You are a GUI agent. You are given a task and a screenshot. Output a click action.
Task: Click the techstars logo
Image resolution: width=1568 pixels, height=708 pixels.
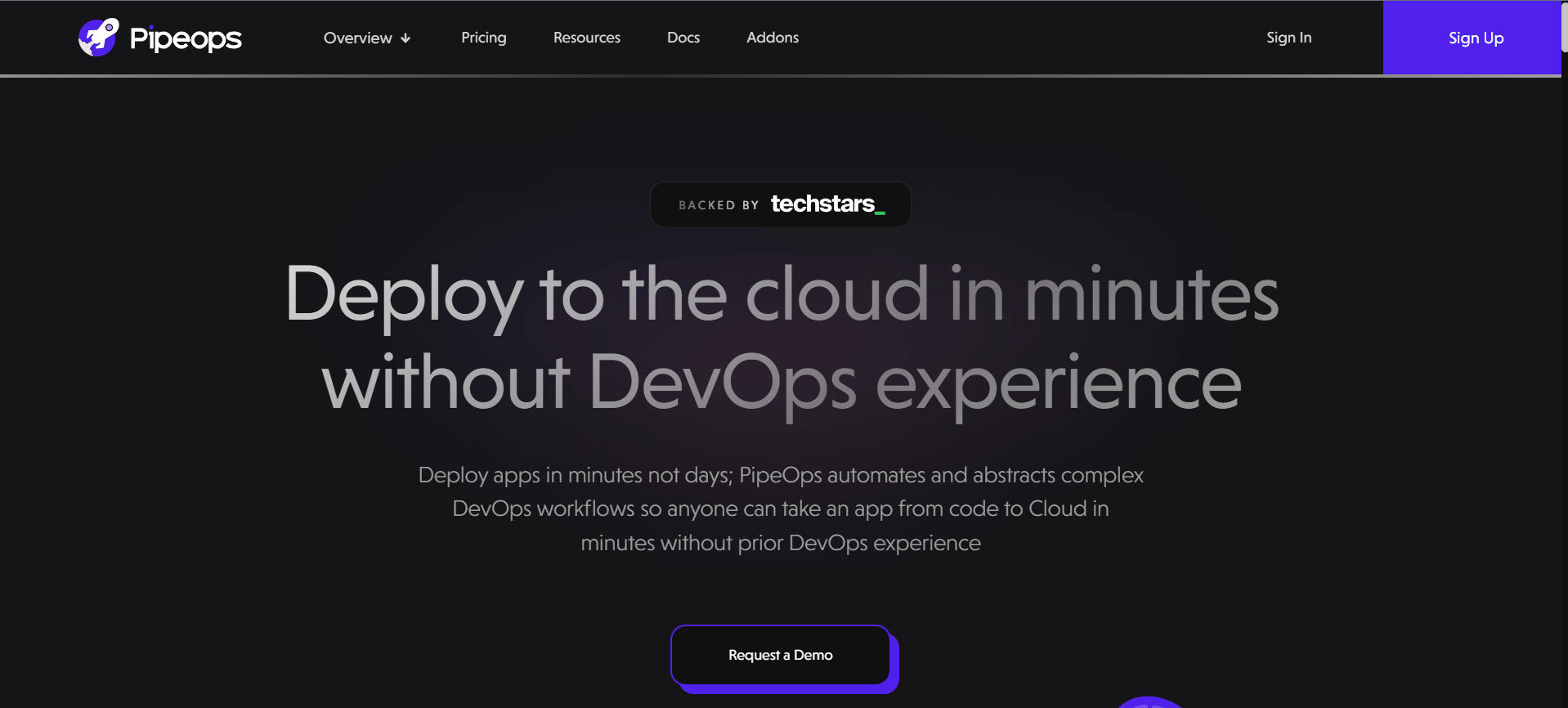828,204
